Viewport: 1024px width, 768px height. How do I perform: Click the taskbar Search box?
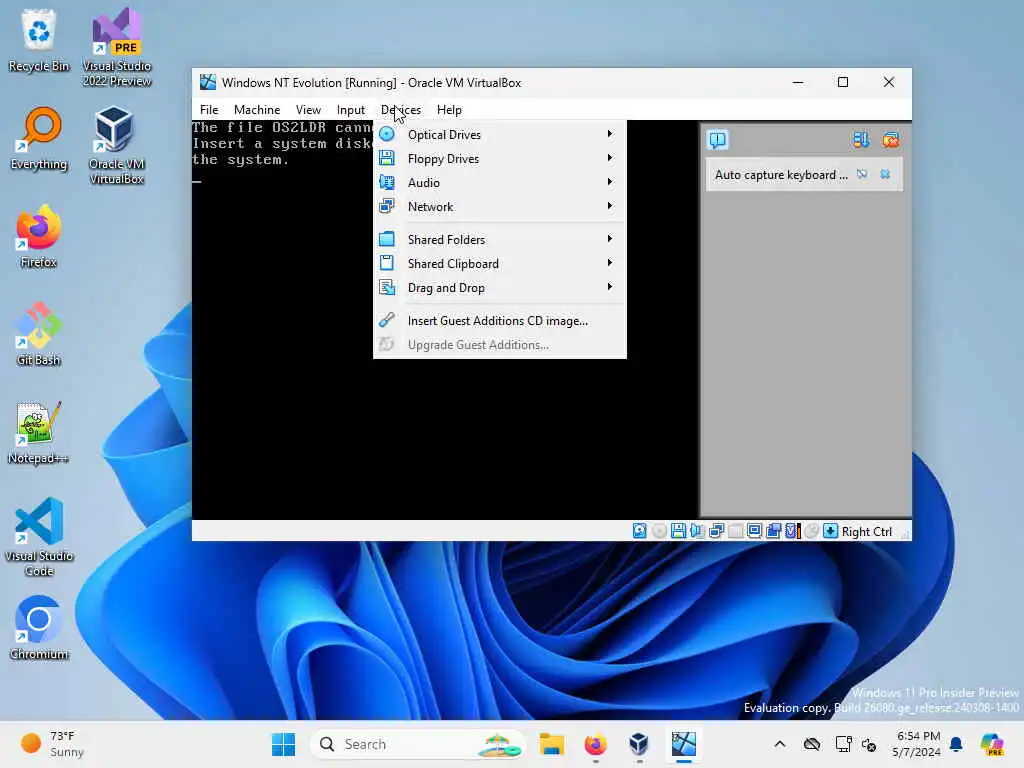419,744
